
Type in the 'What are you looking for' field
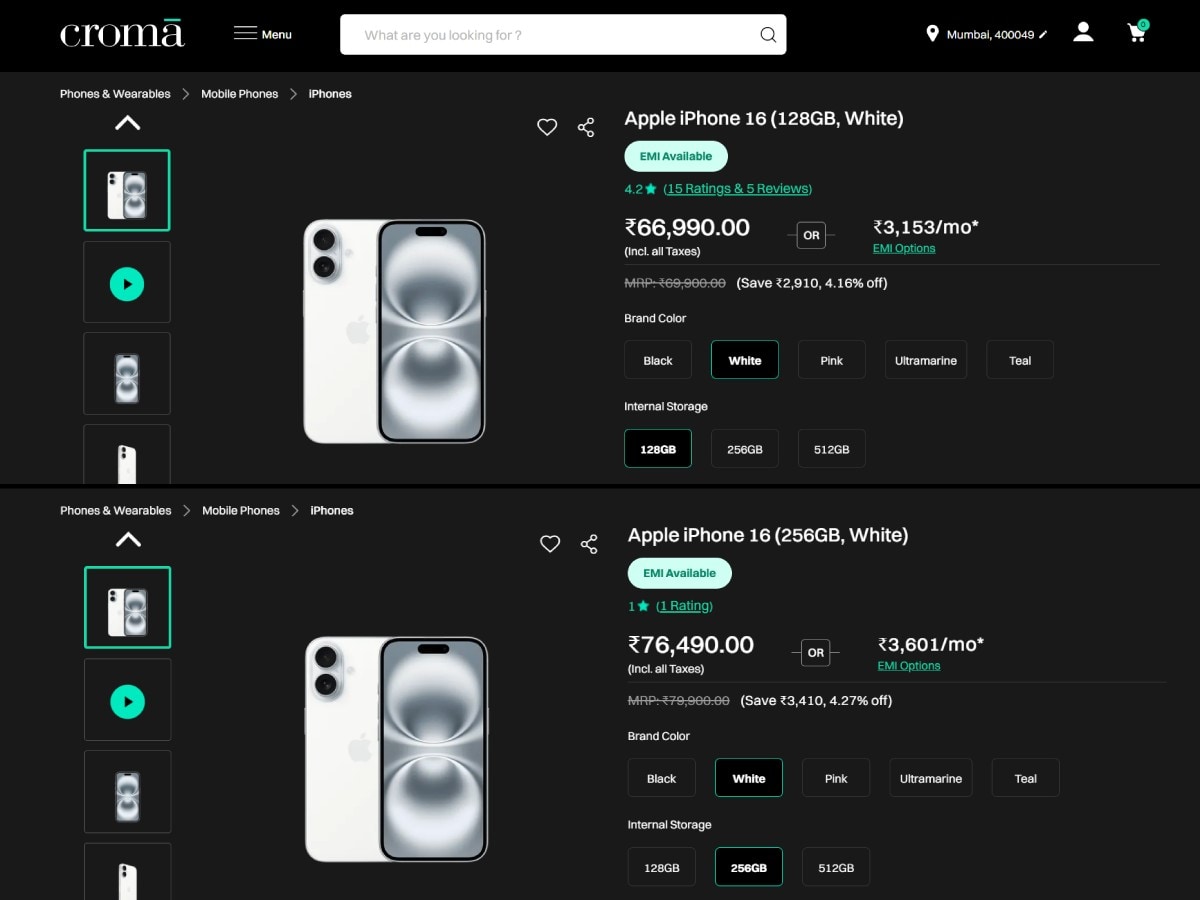[550, 35]
